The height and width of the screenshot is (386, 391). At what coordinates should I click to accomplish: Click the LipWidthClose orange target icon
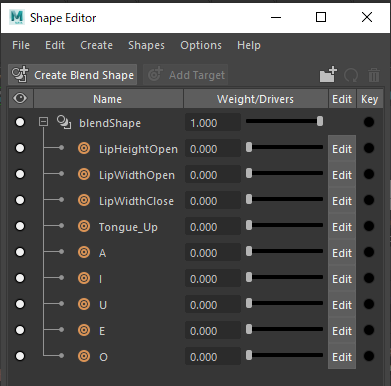tap(84, 200)
